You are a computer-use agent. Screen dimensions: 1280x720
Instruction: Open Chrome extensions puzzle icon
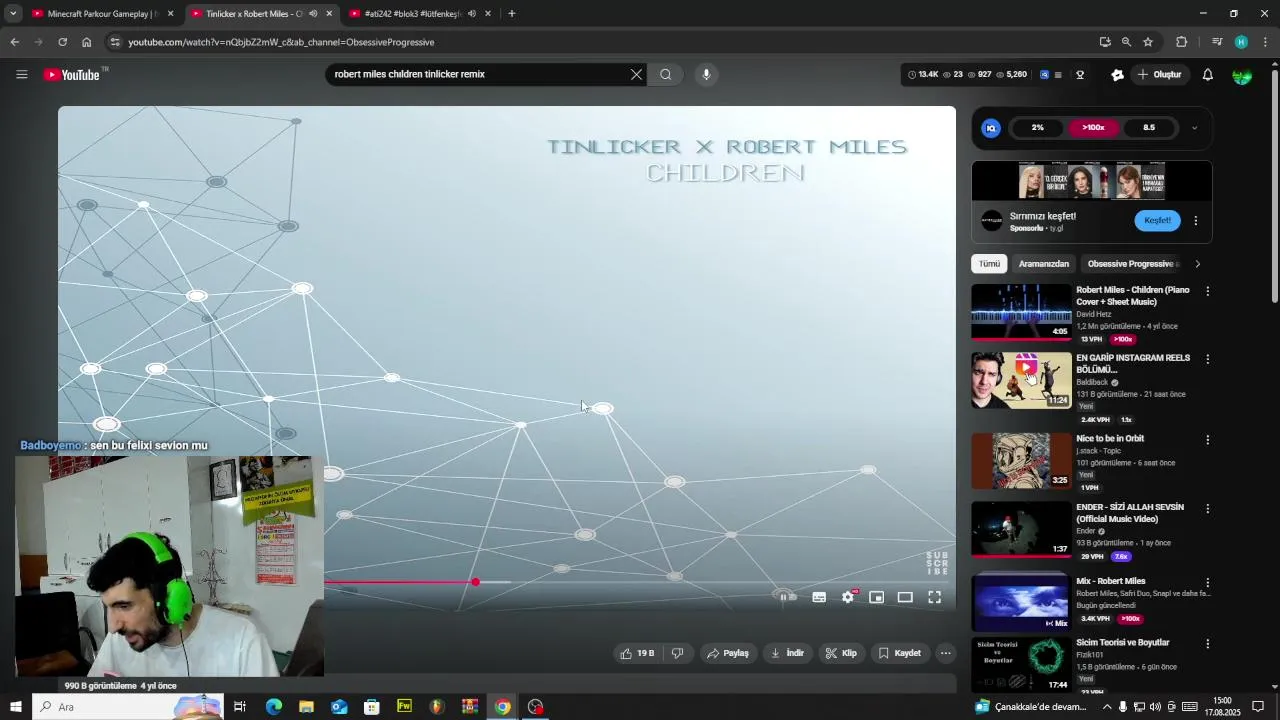pos(1181,42)
